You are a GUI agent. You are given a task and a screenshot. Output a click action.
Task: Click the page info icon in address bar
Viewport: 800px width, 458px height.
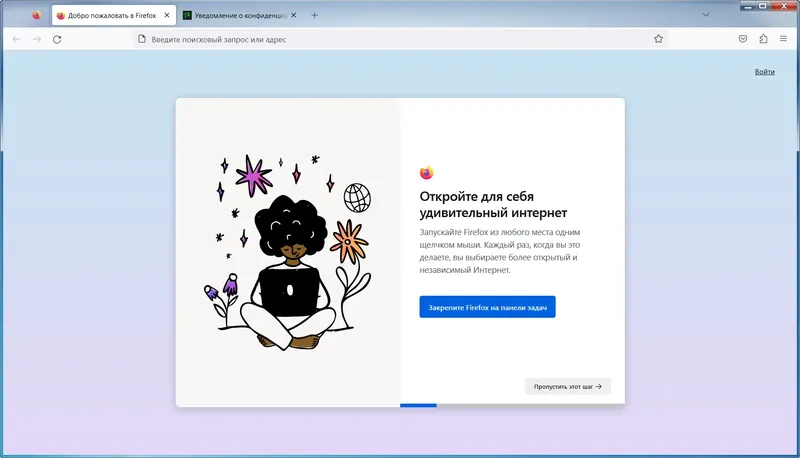click(x=142, y=39)
